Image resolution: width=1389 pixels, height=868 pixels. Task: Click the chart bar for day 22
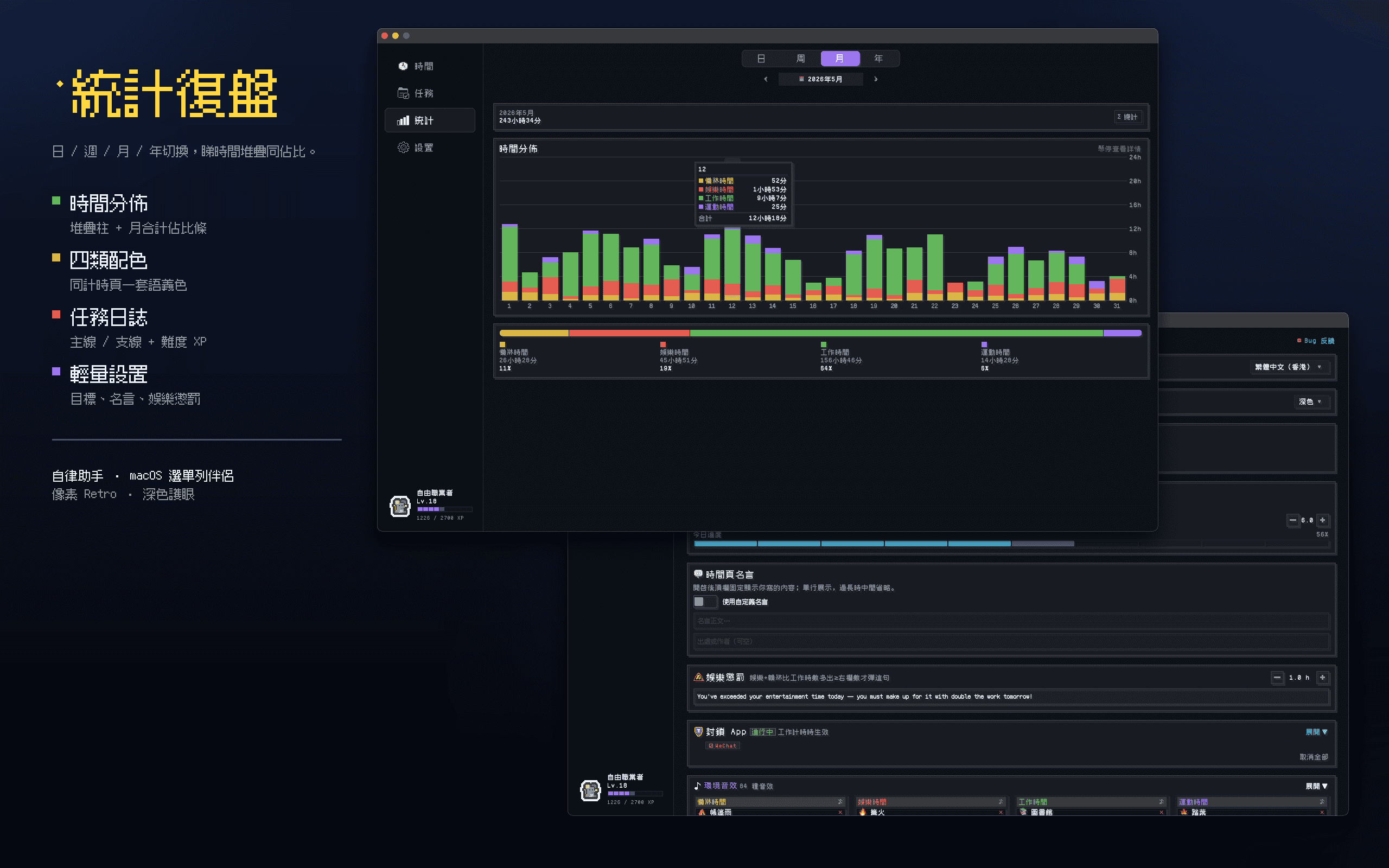tap(934, 267)
